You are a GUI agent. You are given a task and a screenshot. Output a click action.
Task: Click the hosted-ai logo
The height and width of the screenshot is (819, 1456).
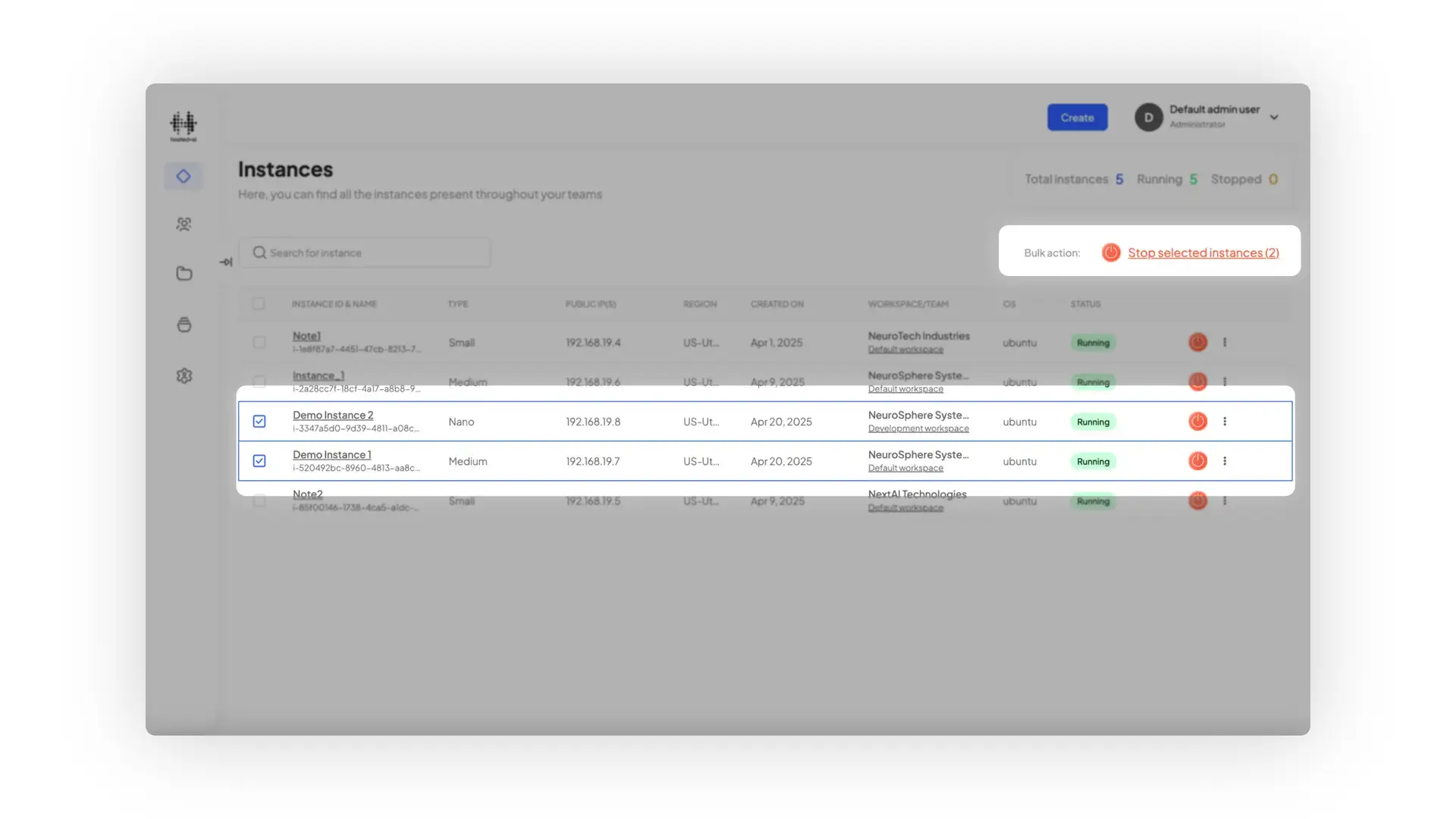tap(184, 125)
